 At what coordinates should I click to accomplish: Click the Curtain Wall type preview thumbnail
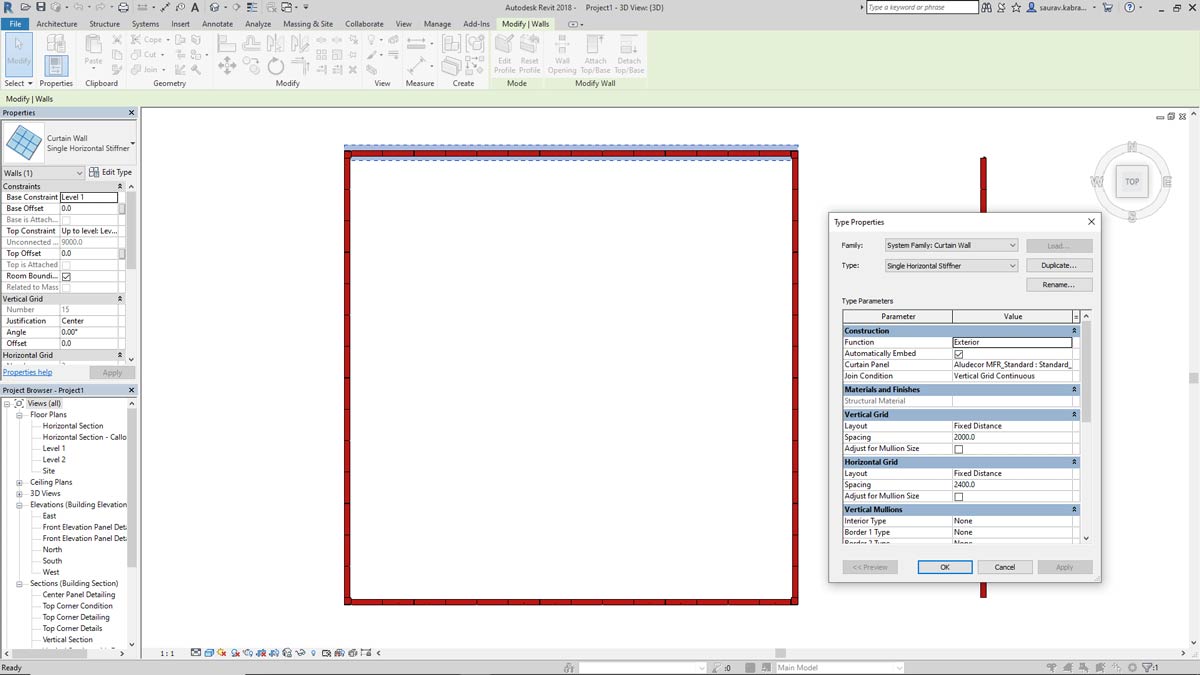click(x=24, y=143)
